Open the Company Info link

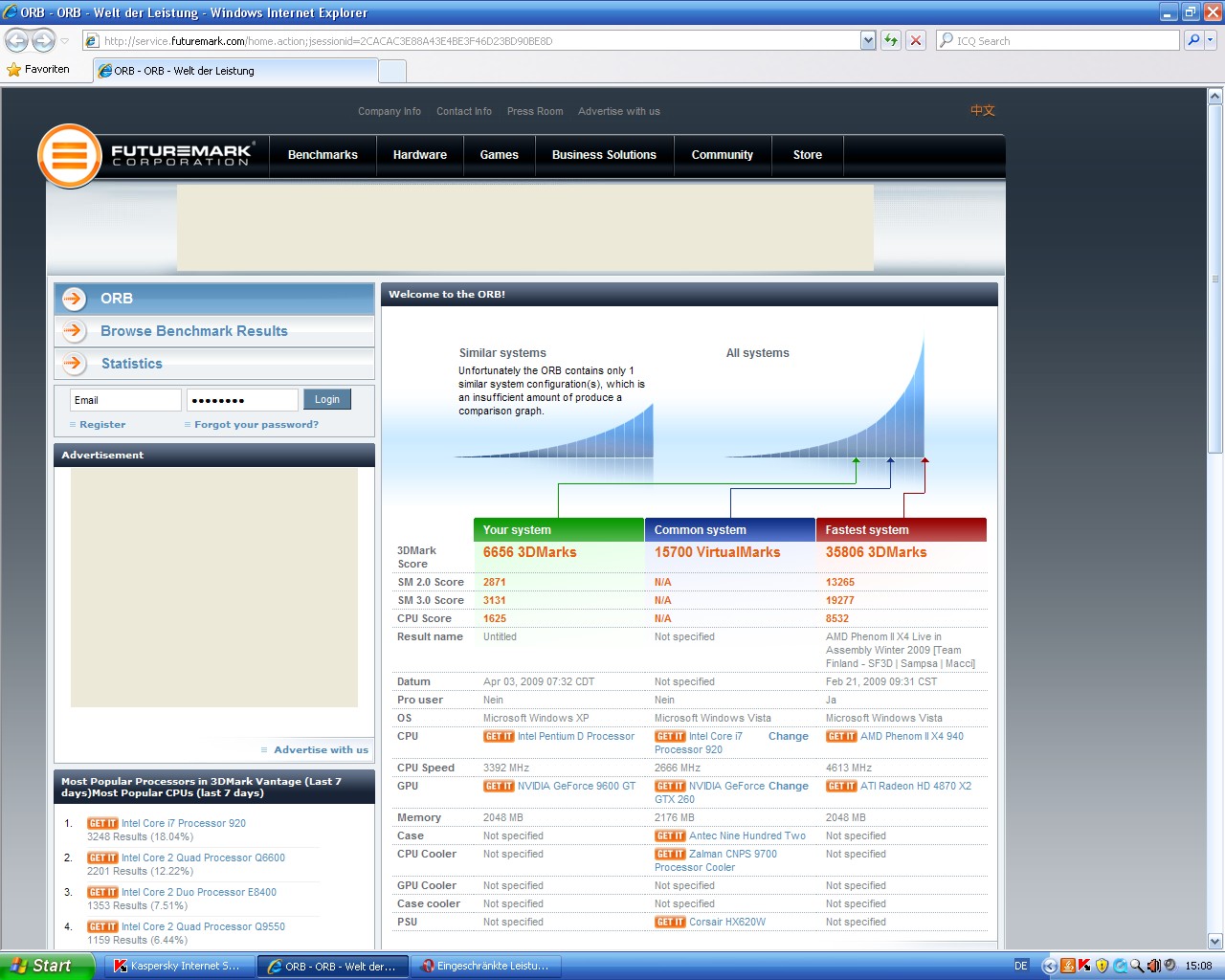tap(390, 112)
